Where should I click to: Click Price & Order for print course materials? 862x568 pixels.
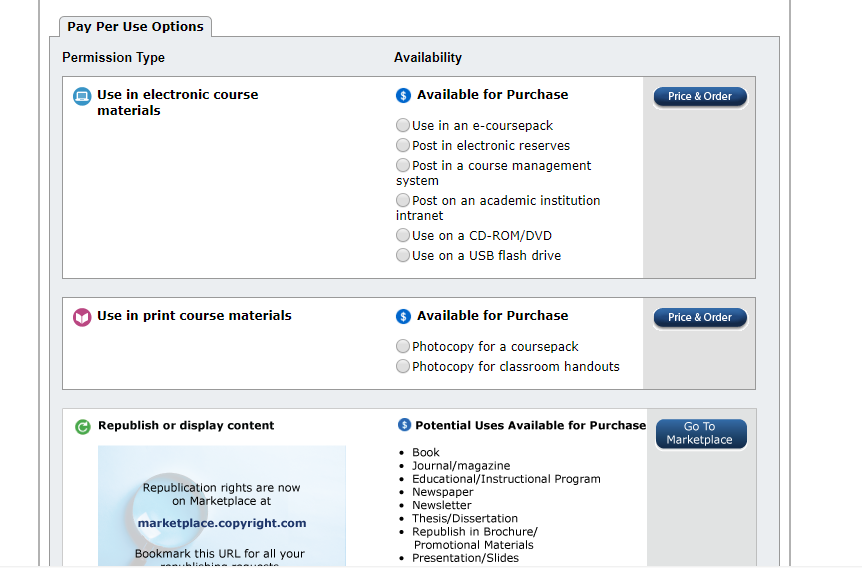coord(700,318)
